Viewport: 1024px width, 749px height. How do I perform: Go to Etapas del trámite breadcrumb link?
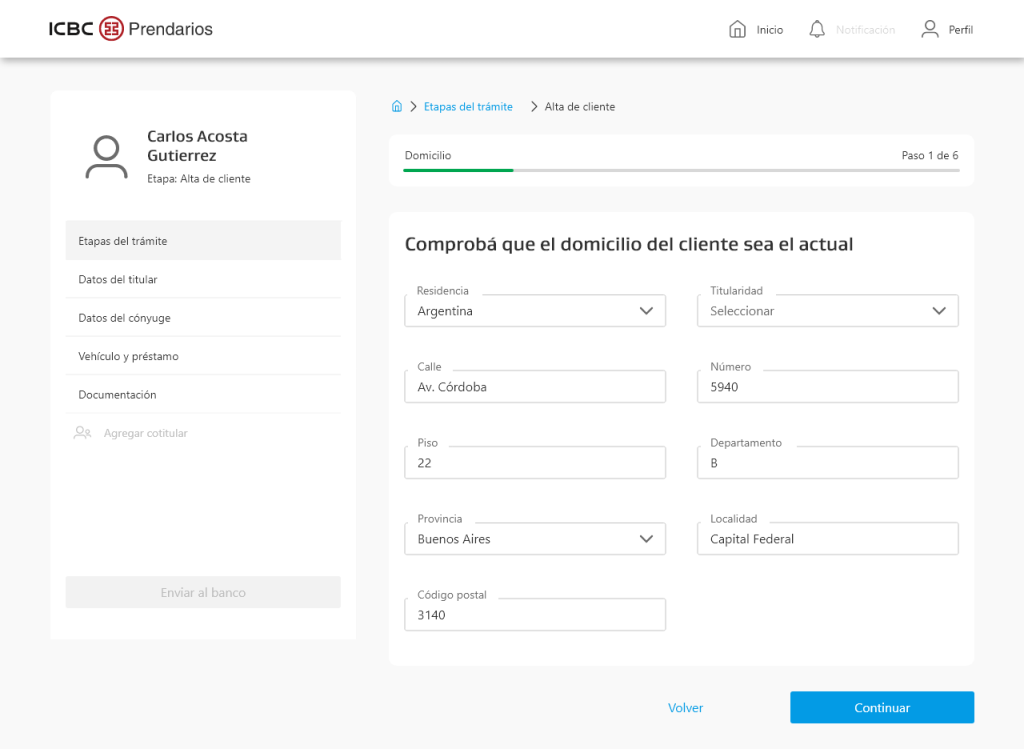[468, 106]
